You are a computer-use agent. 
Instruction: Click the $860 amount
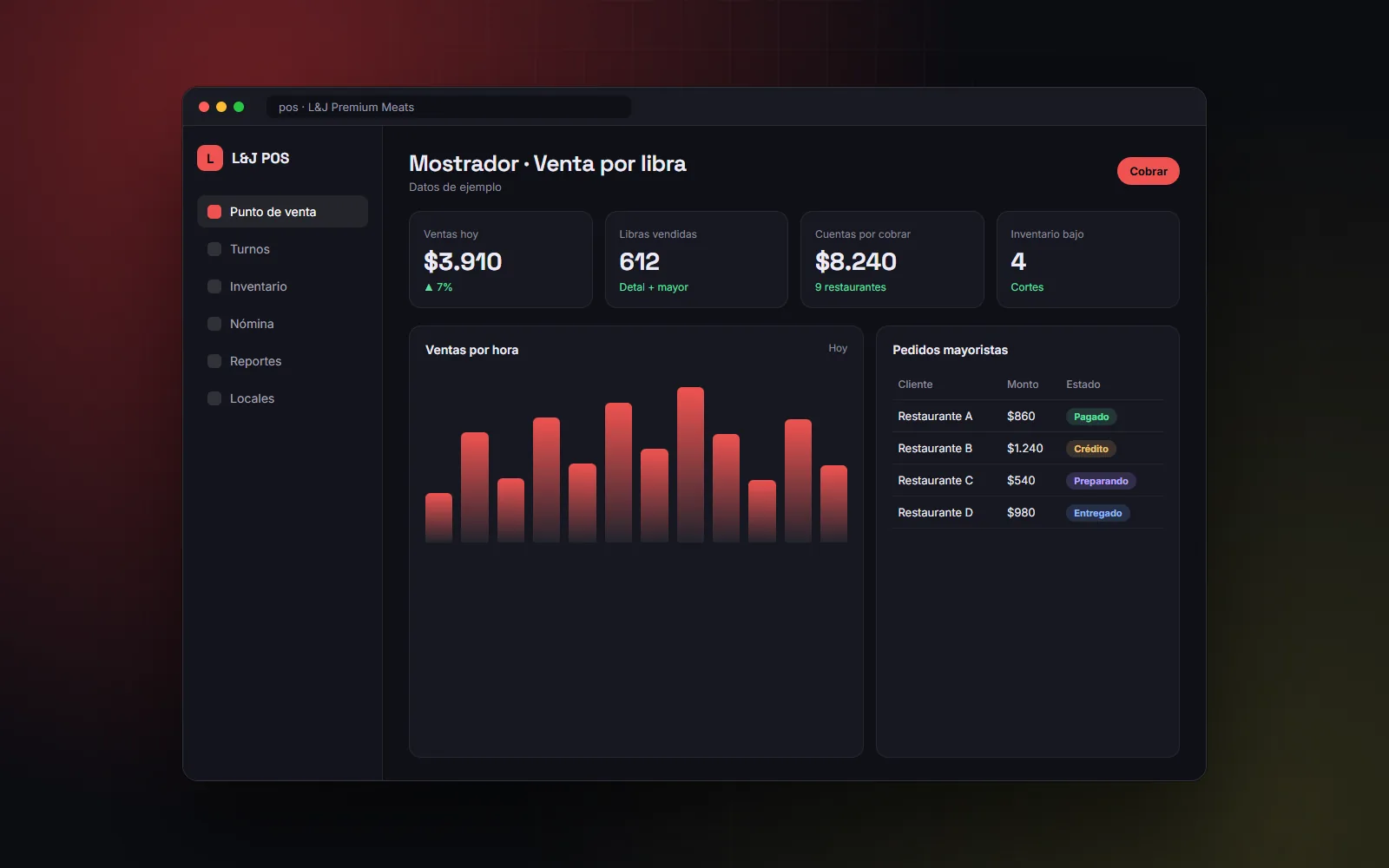(x=1021, y=417)
